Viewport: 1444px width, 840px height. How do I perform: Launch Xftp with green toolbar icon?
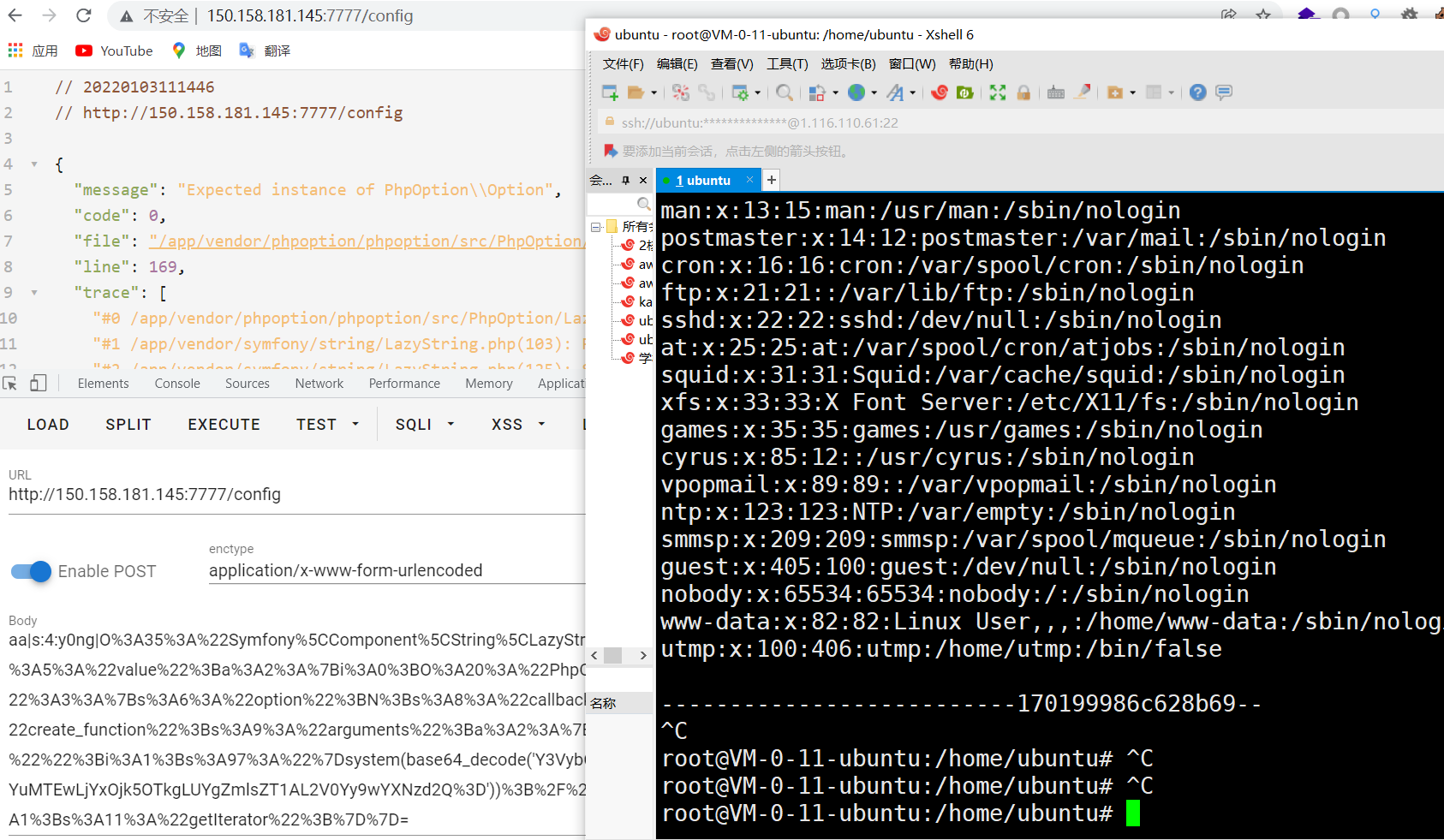point(965,92)
